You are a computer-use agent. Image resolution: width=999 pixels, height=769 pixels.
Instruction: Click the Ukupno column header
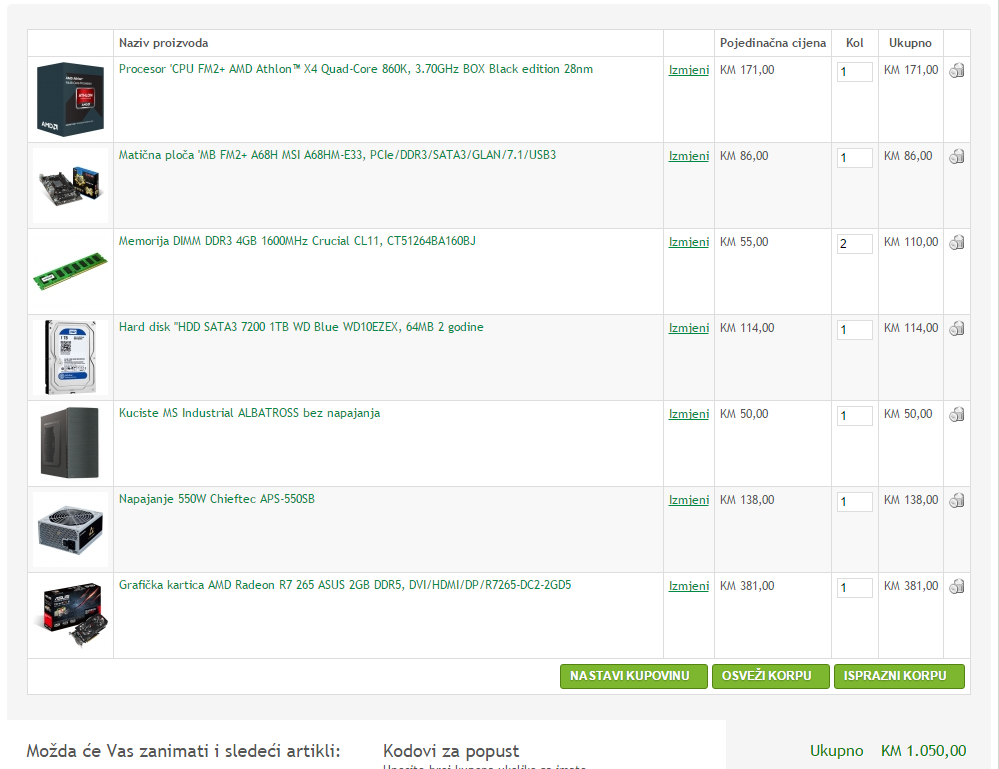pyautogui.click(x=910, y=43)
